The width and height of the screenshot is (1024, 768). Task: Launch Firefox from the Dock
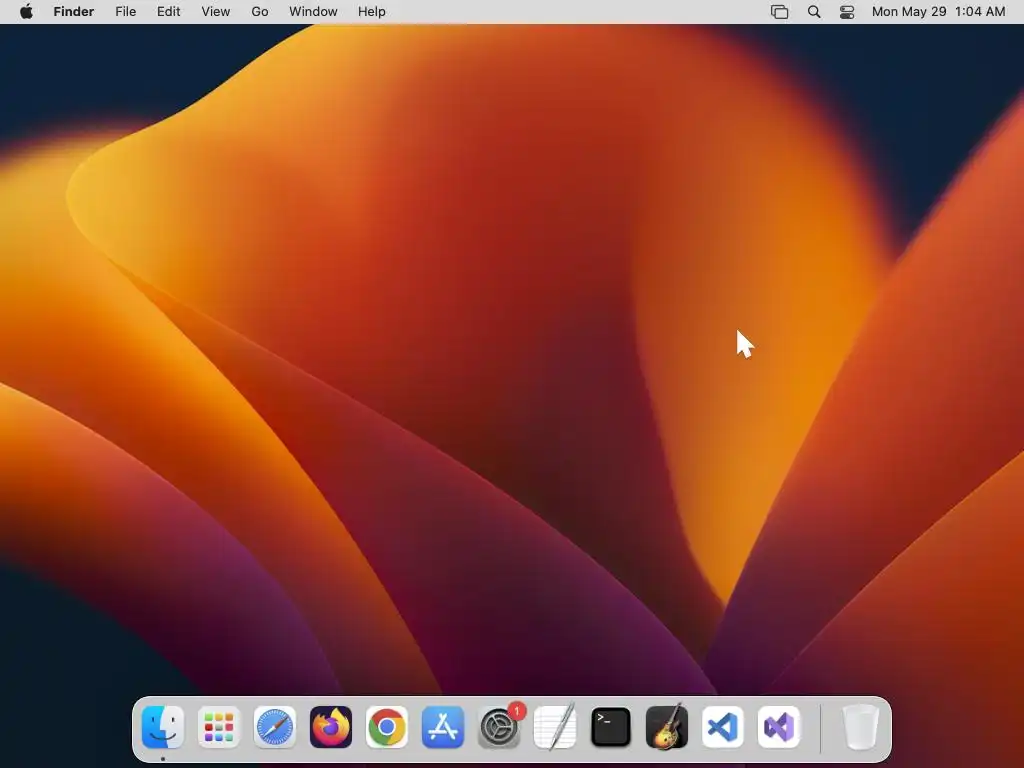330,727
